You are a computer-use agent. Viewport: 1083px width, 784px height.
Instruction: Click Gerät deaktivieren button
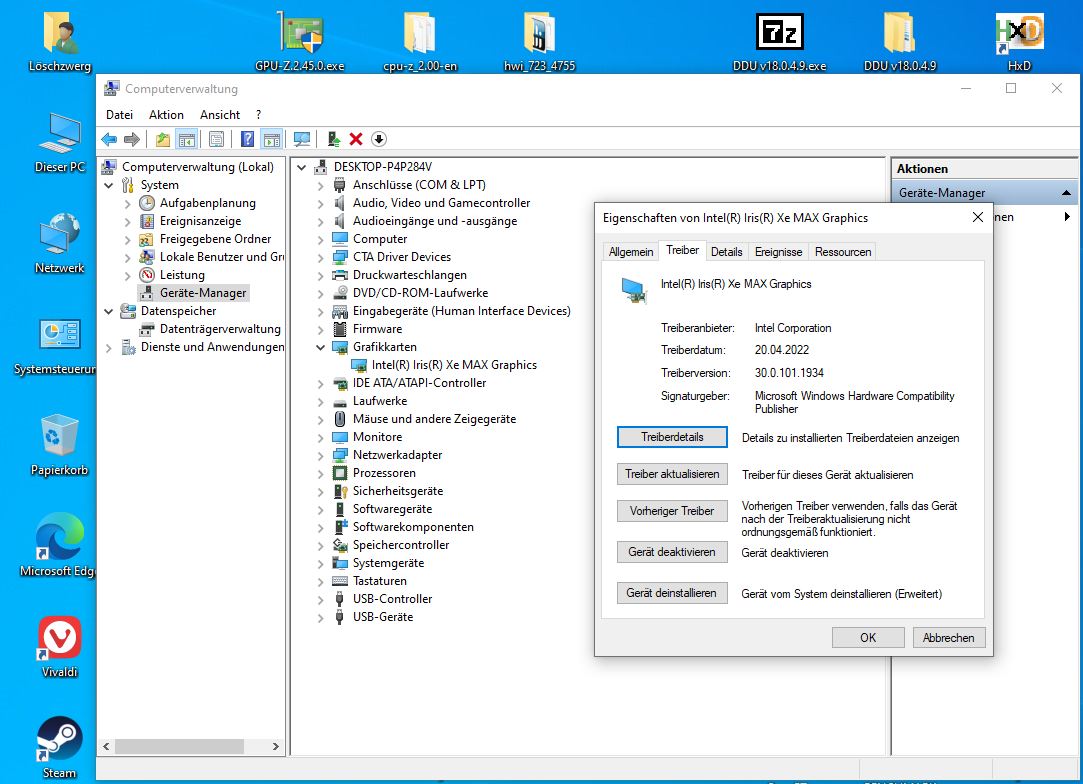click(672, 552)
